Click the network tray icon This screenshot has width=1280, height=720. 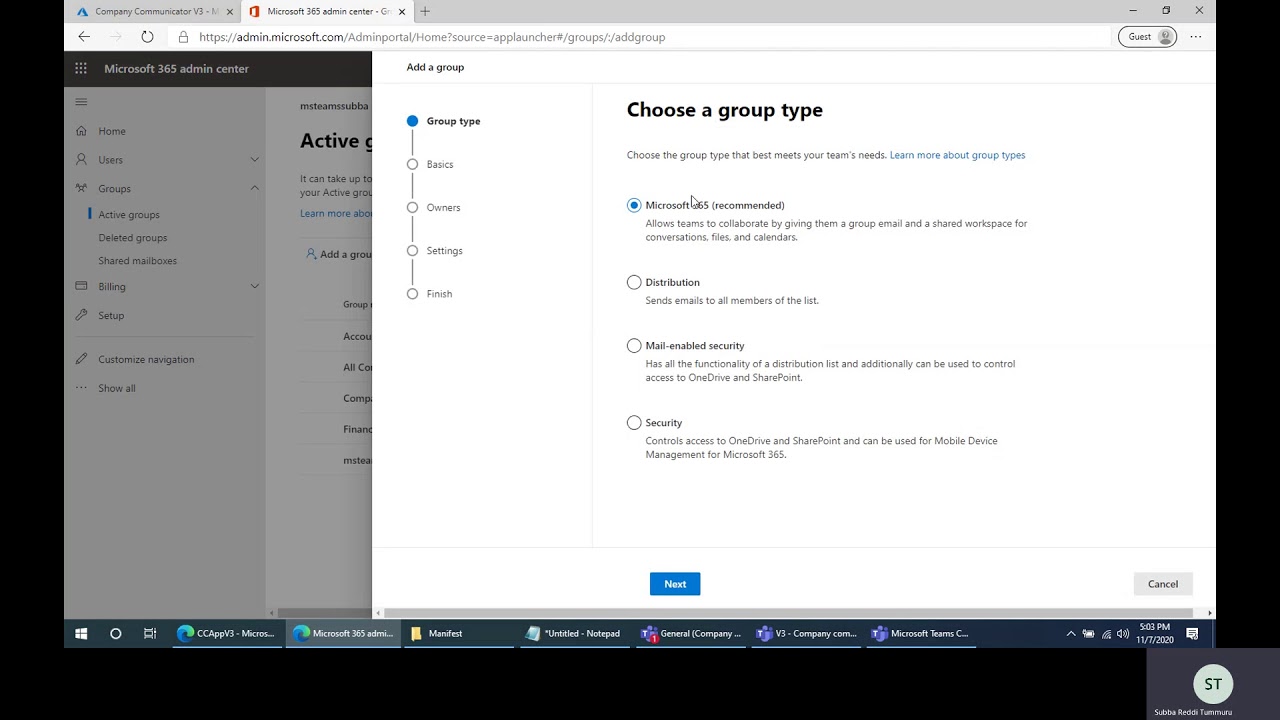point(1106,634)
